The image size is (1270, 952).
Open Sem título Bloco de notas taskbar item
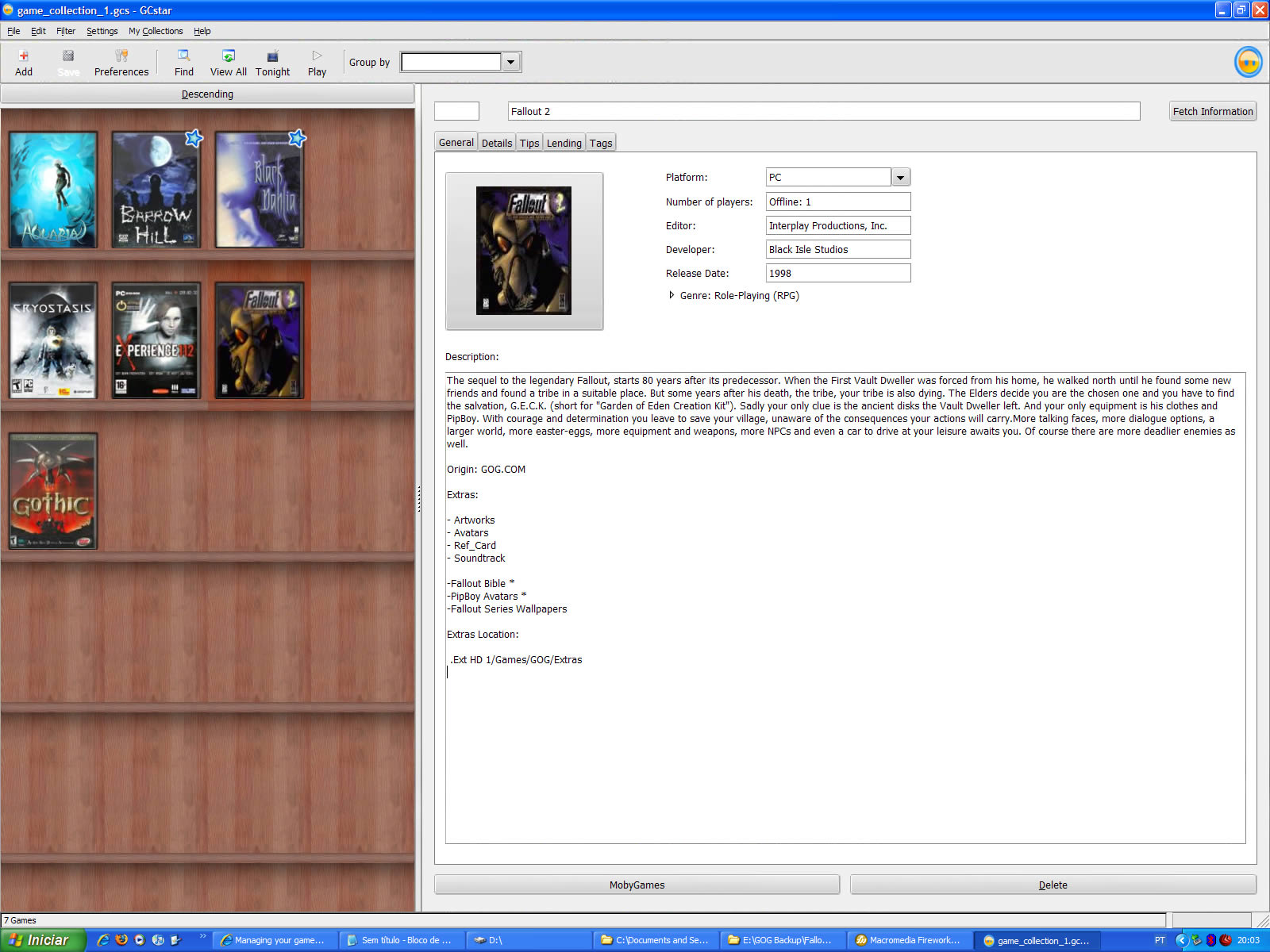click(x=402, y=940)
